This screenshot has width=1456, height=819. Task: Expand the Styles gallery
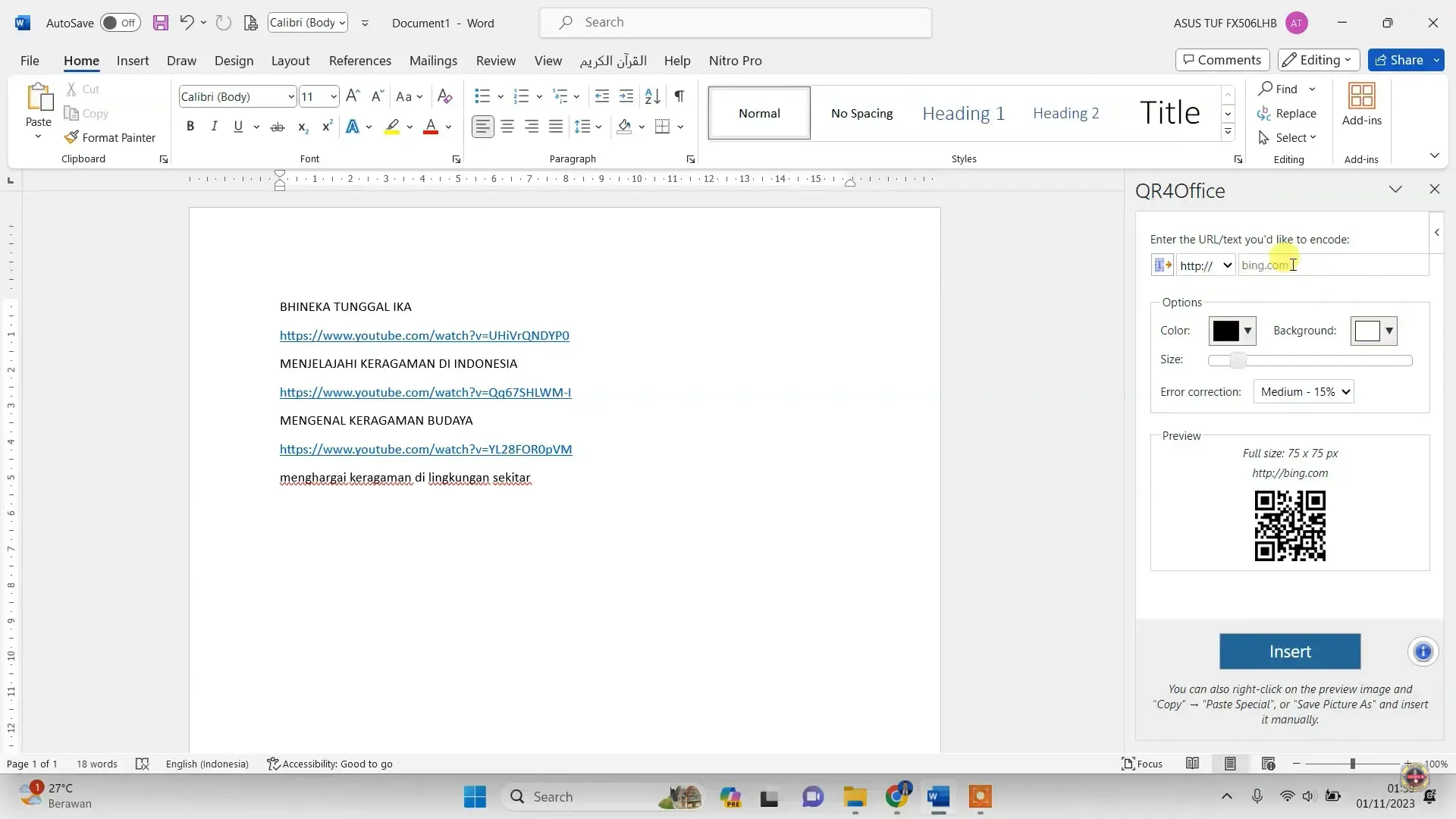click(1228, 132)
